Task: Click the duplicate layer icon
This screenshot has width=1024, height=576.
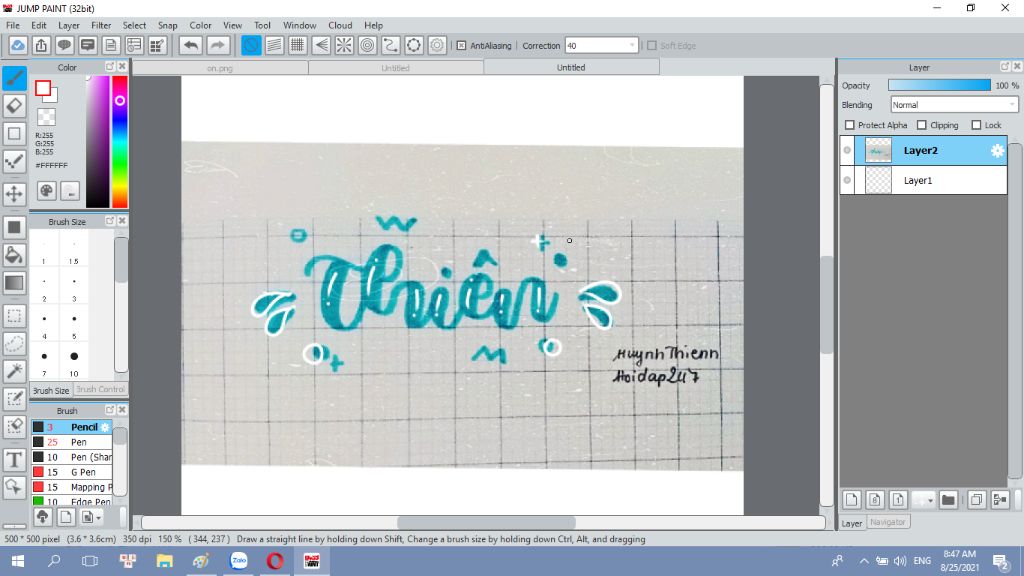Action: pyautogui.click(x=976, y=500)
